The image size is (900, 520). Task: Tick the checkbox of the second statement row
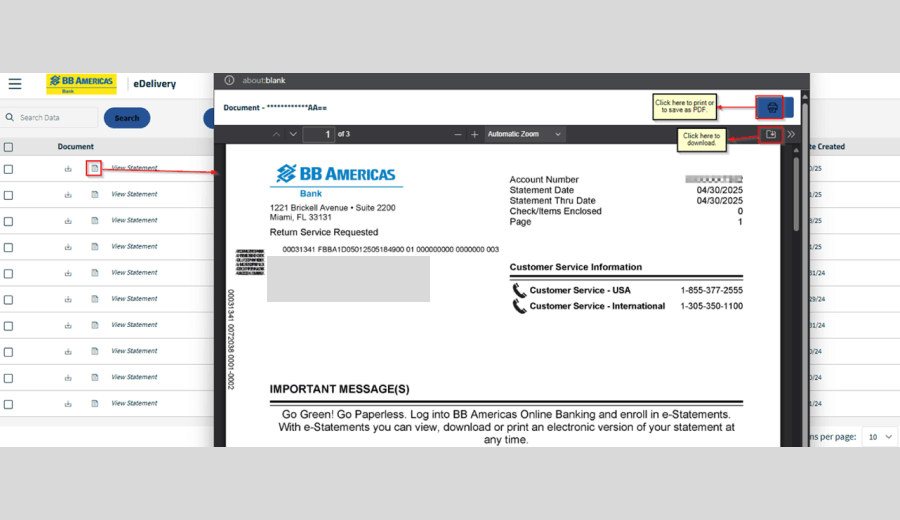(9, 195)
